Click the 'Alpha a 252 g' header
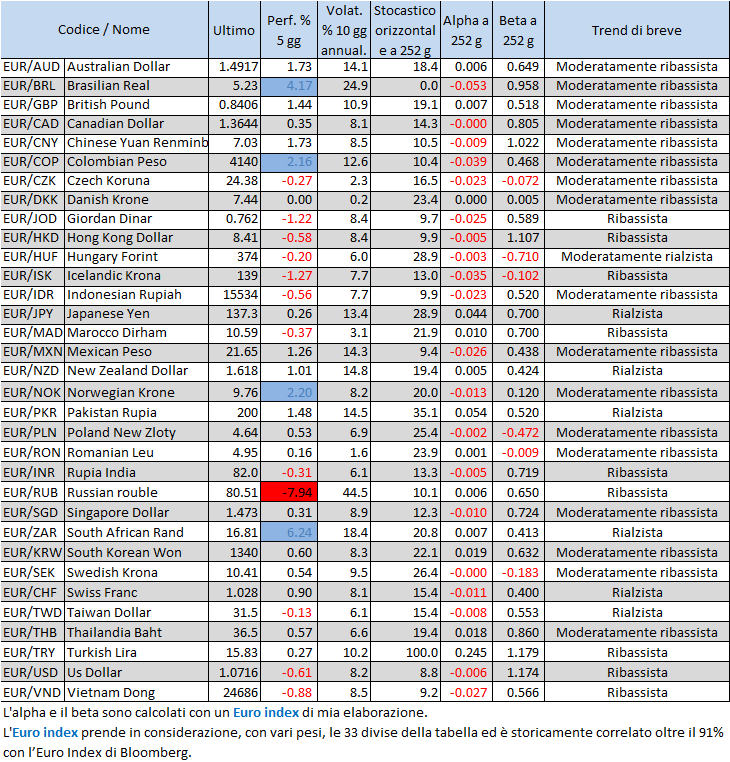Viewport: 730px width, 762px height. point(466,30)
